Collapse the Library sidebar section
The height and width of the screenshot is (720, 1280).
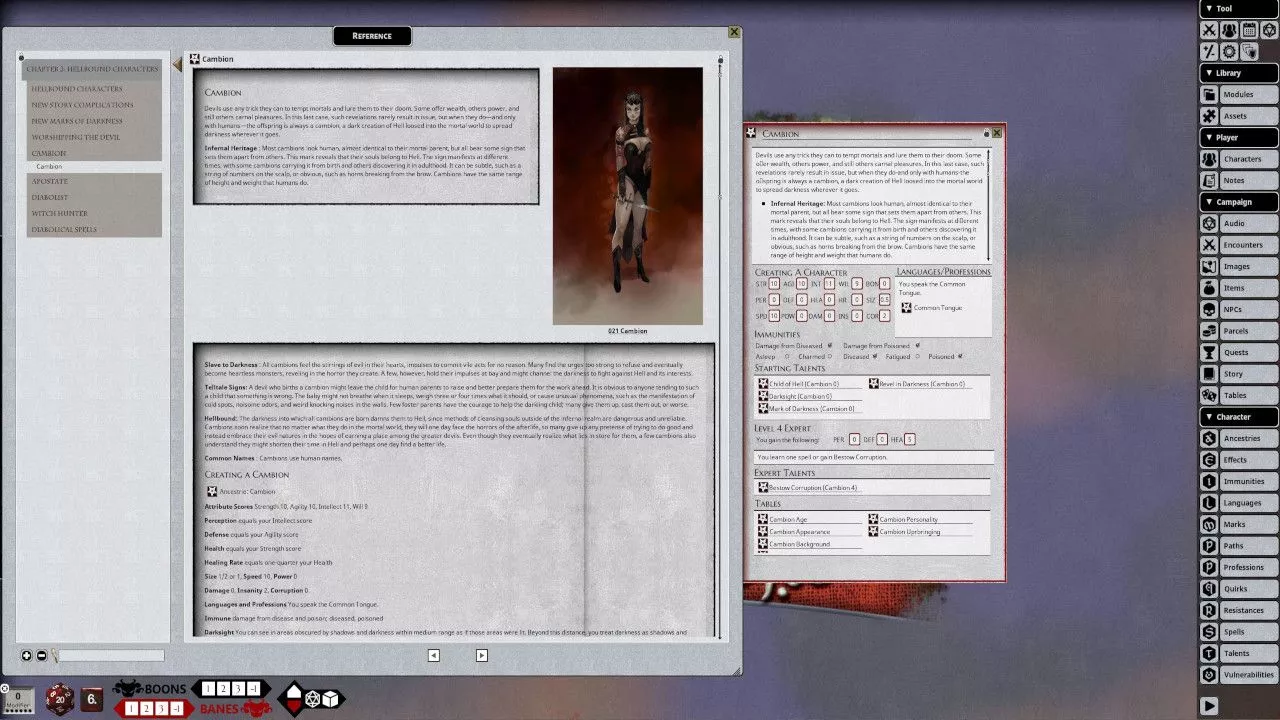[1239, 73]
